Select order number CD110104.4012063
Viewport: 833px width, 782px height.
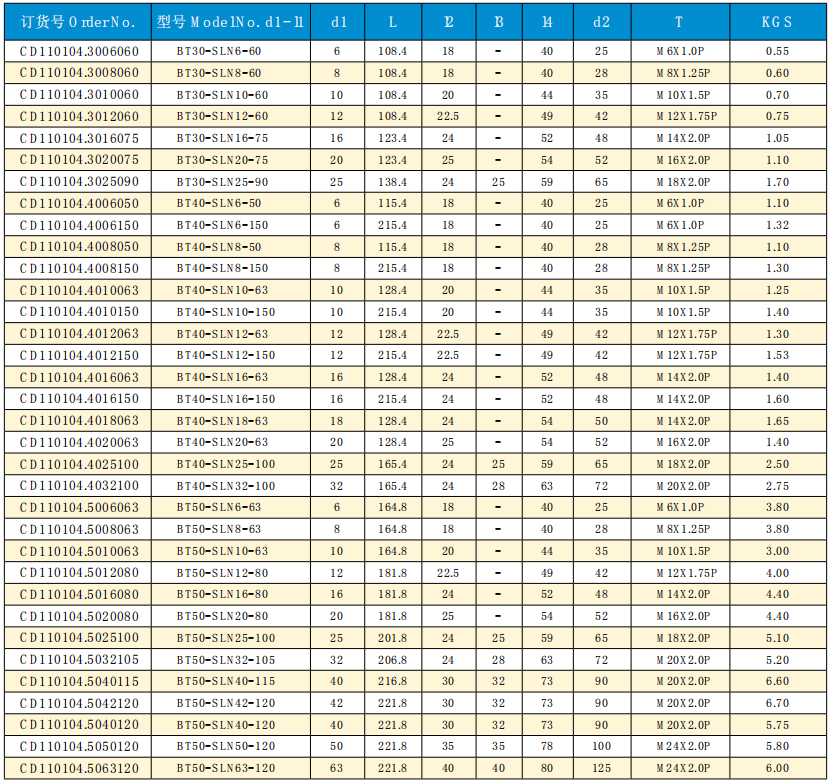click(x=79, y=334)
